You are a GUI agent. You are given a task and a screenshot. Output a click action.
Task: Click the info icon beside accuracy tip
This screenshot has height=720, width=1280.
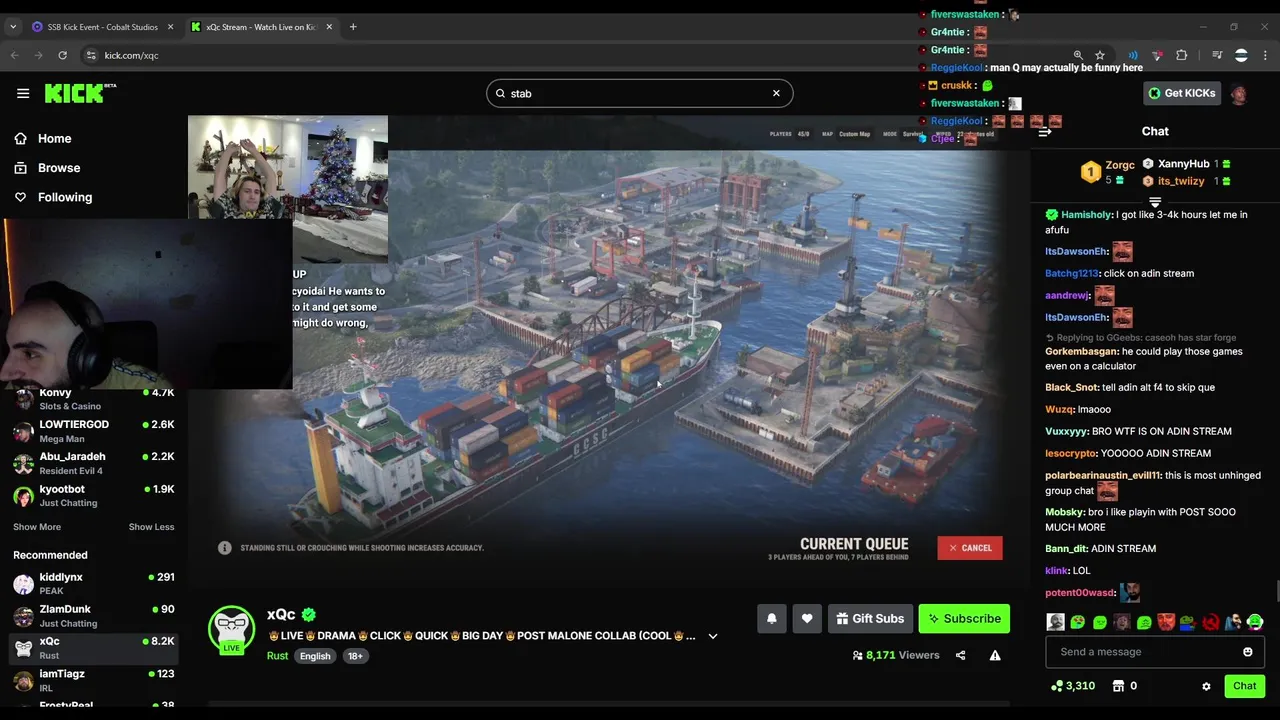pyautogui.click(x=225, y=548)
